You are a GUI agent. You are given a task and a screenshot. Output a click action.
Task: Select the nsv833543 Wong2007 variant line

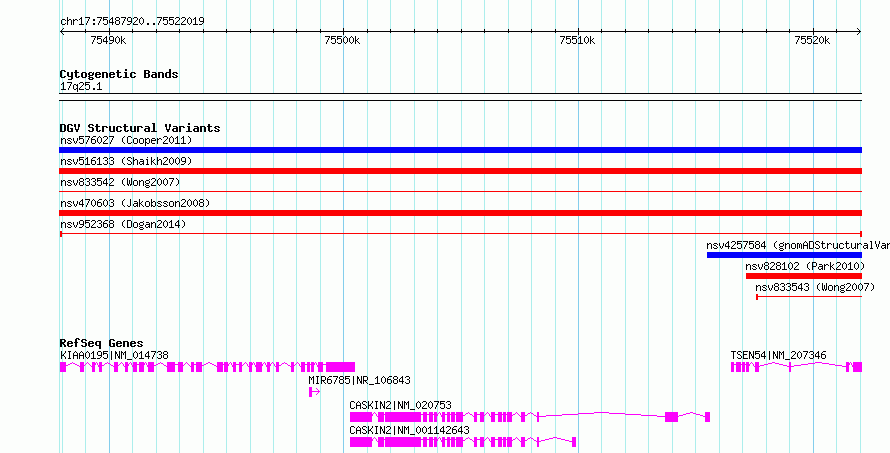(x=809, y=297)
